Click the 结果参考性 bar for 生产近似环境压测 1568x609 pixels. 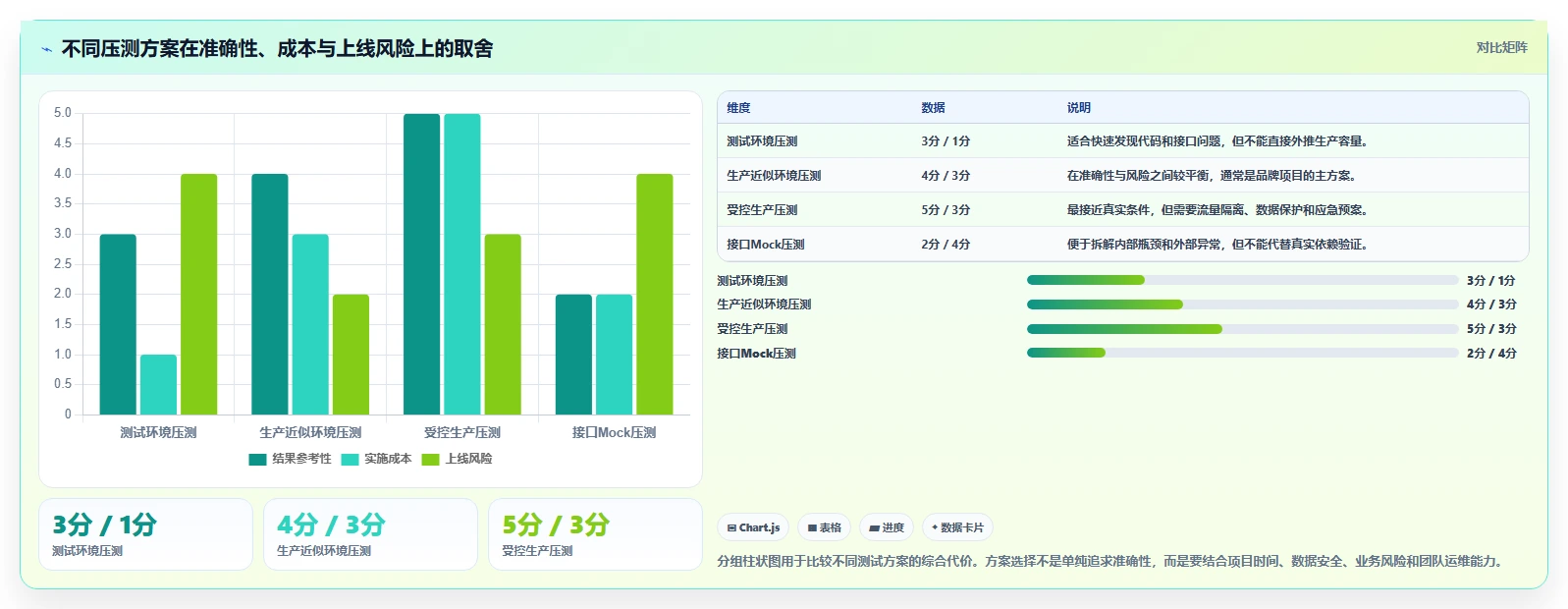click(x=270, y=295)
